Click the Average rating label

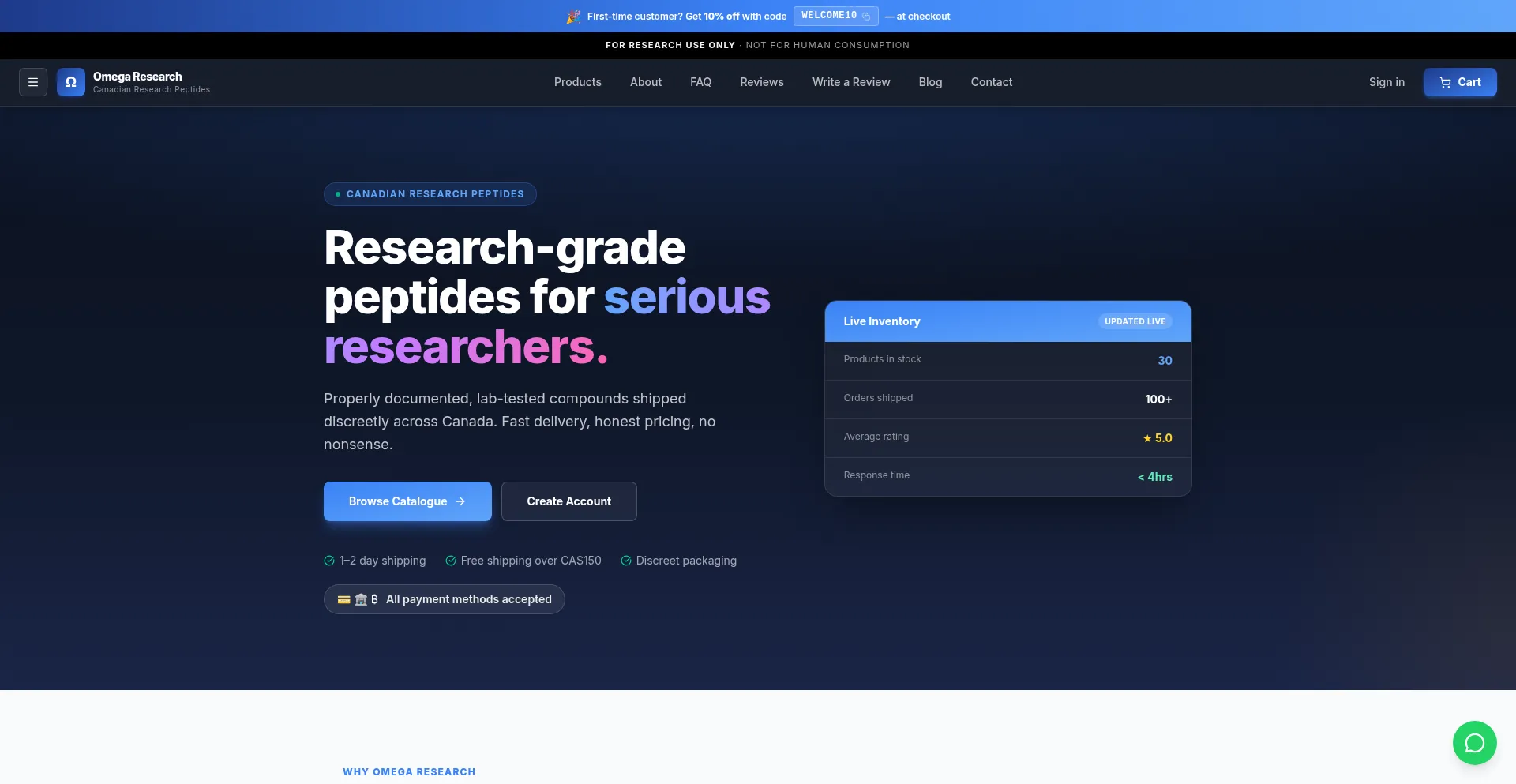(876, 437)
